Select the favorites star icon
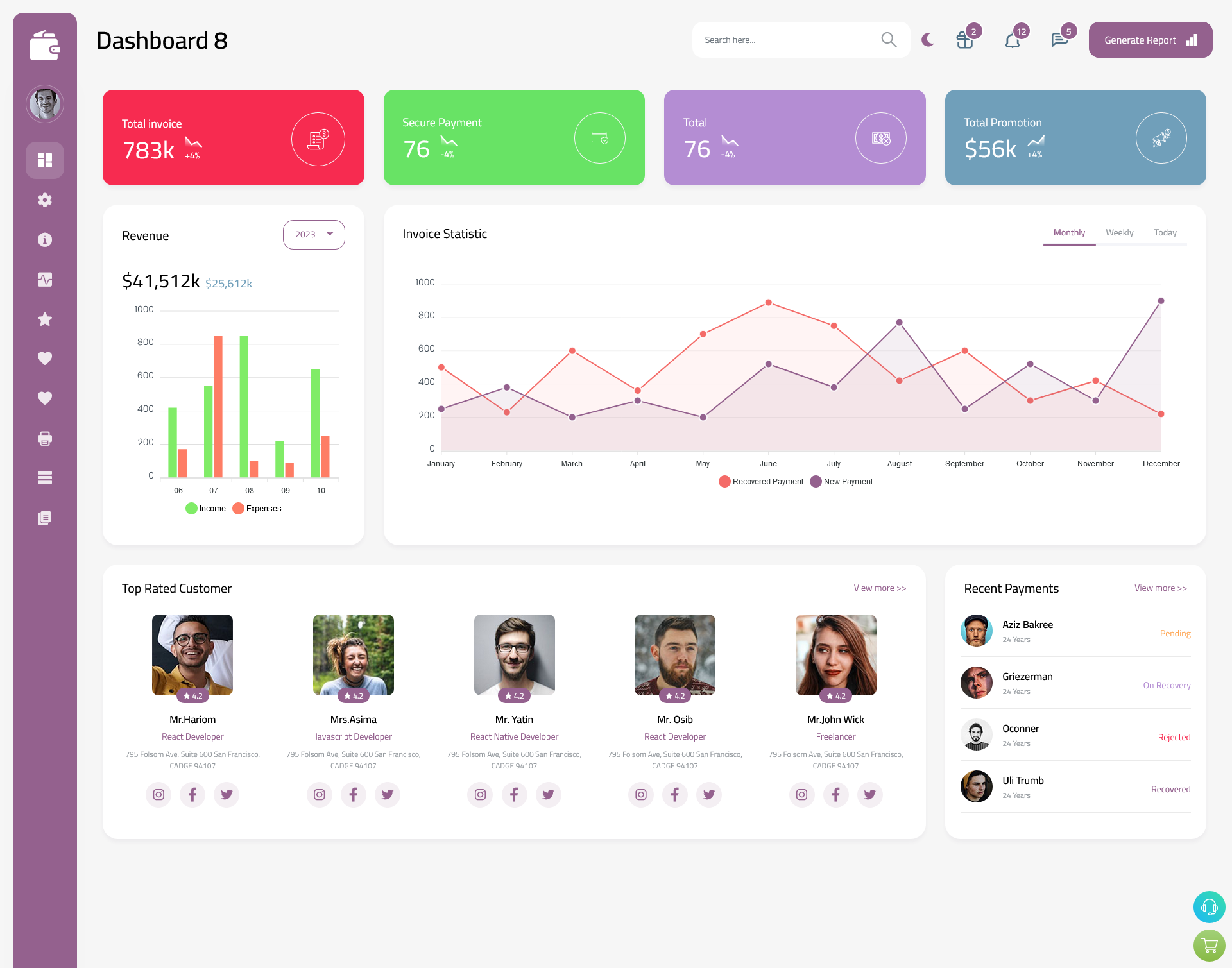Image resolution: width=1232 pixels, height=968 pixels. [x=44, y=319]
